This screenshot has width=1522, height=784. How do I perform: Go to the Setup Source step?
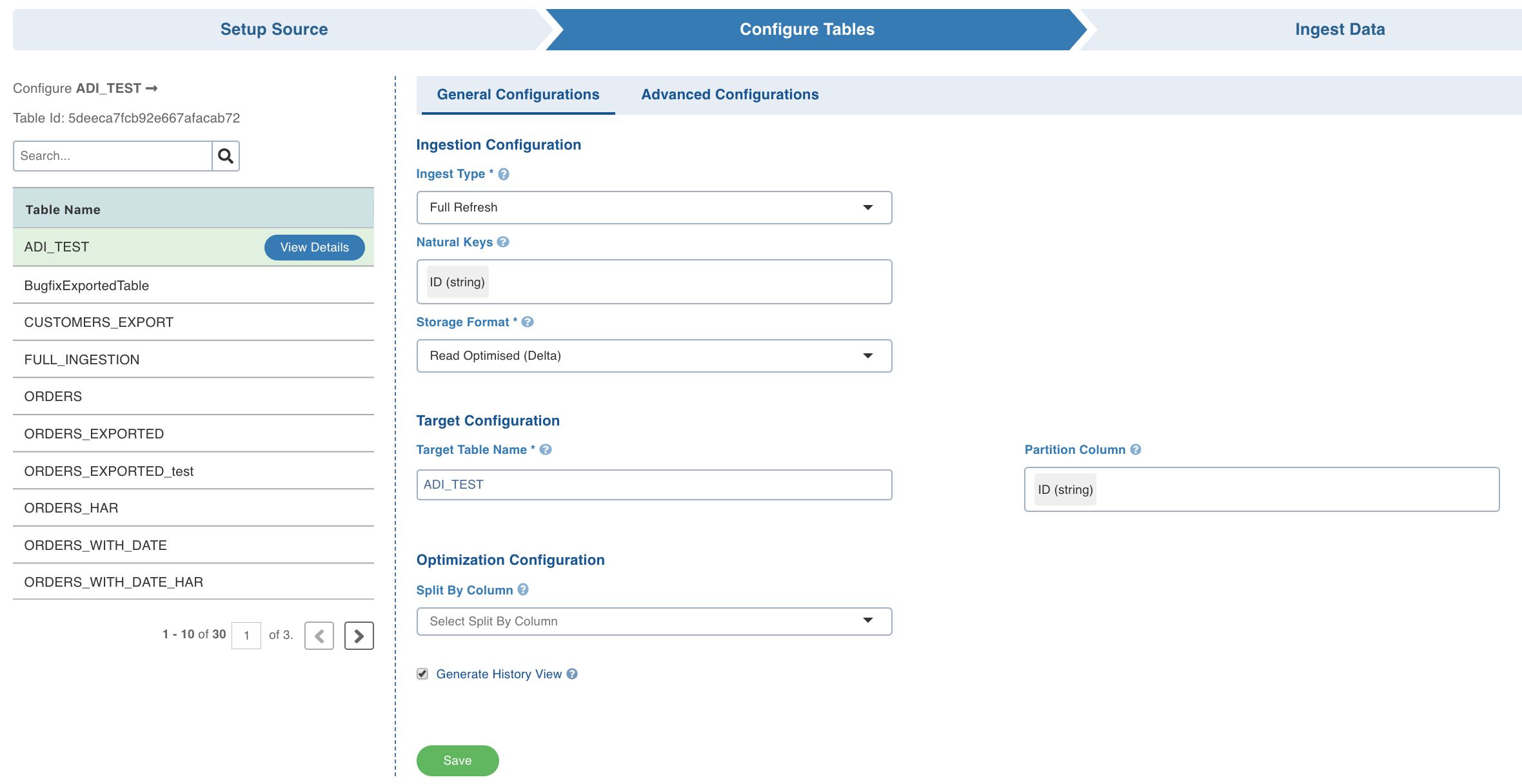274,30
